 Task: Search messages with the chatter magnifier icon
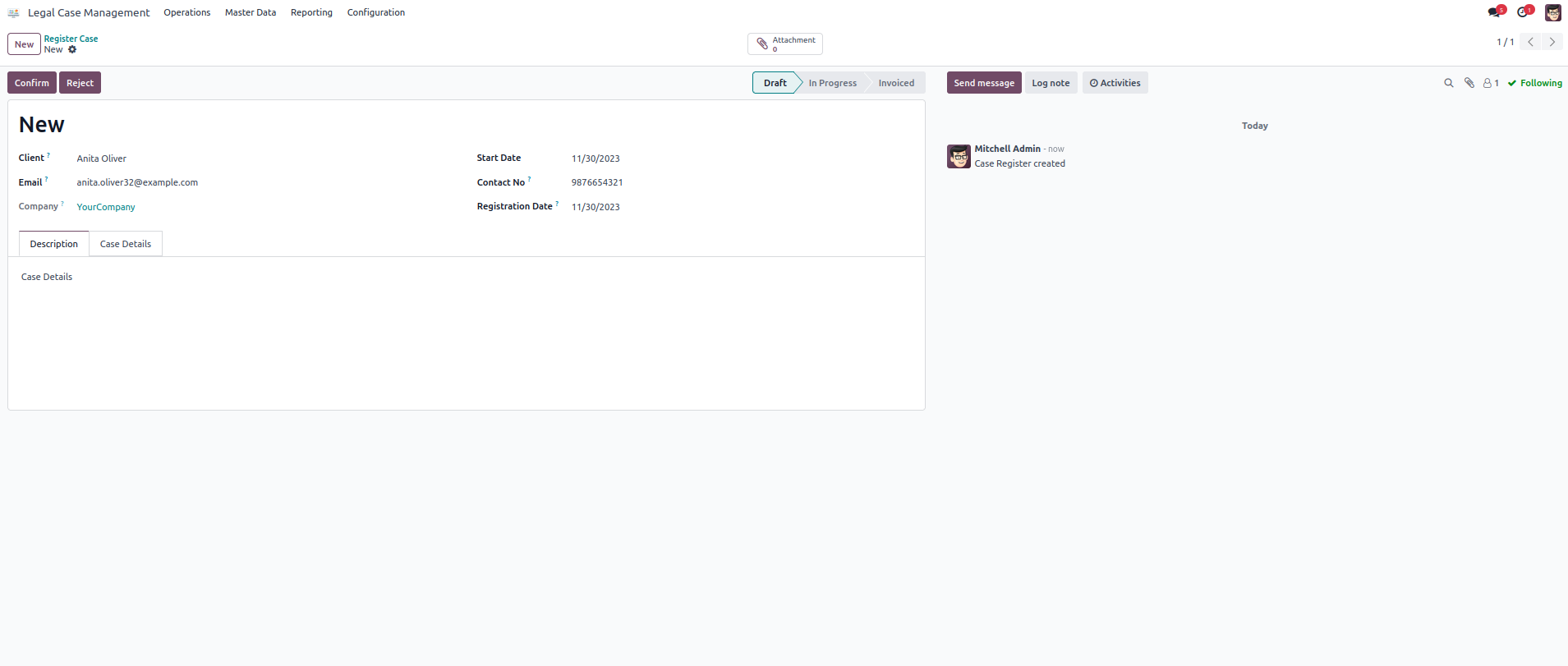tap(1449, 83)
